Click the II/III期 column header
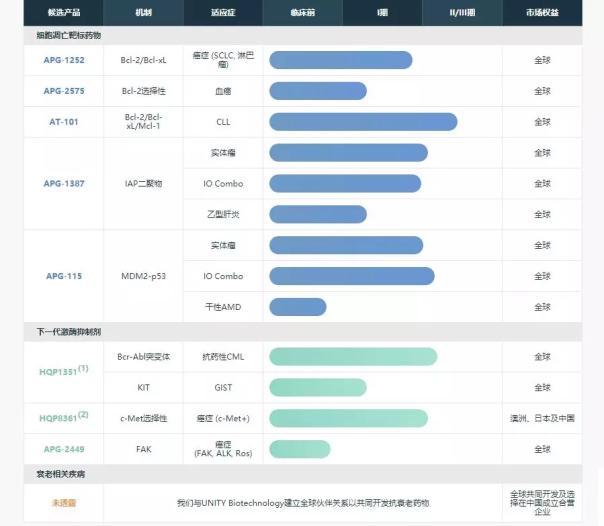The image size is (604, 526). click(462, 13)
